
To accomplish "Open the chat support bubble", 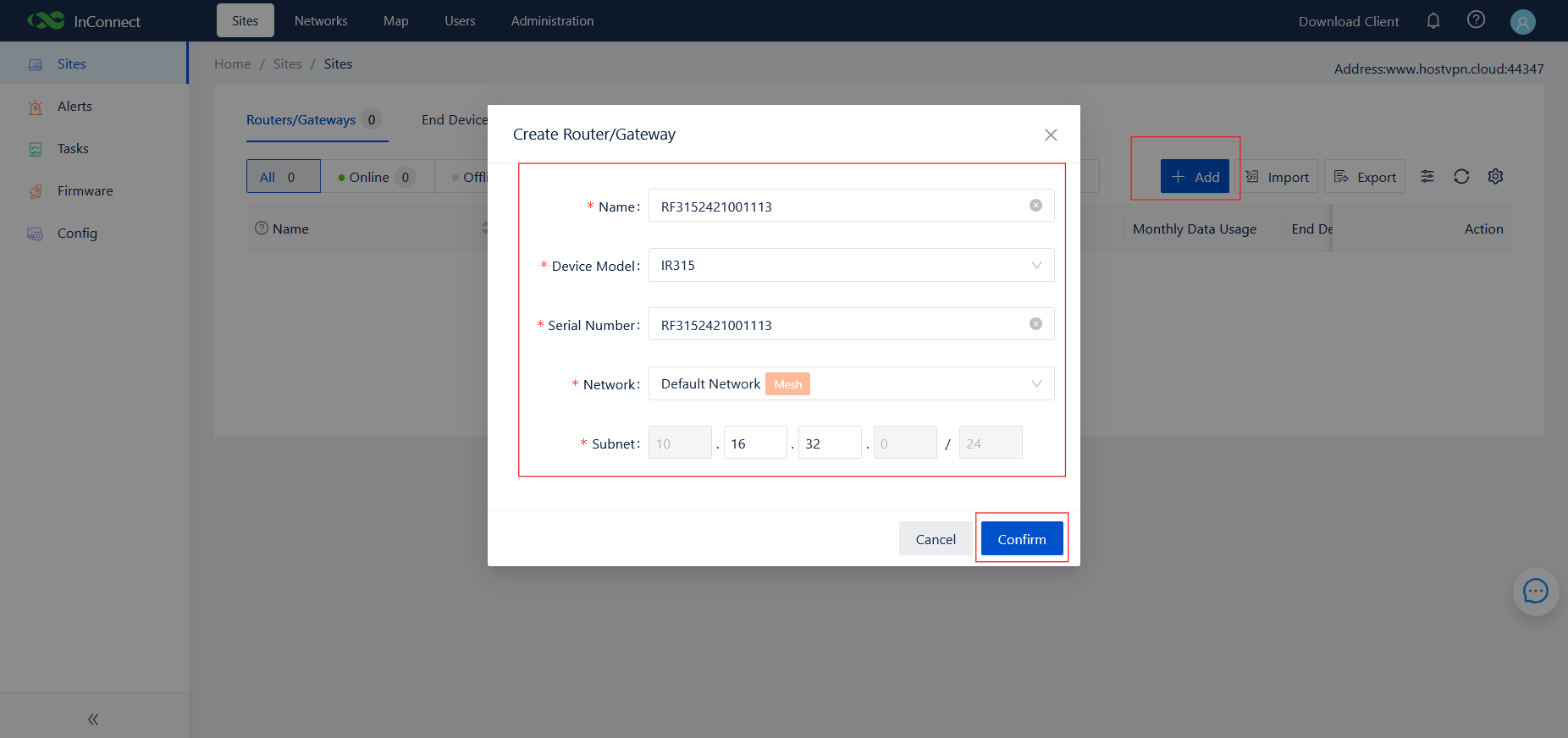I will [1536, 591].
